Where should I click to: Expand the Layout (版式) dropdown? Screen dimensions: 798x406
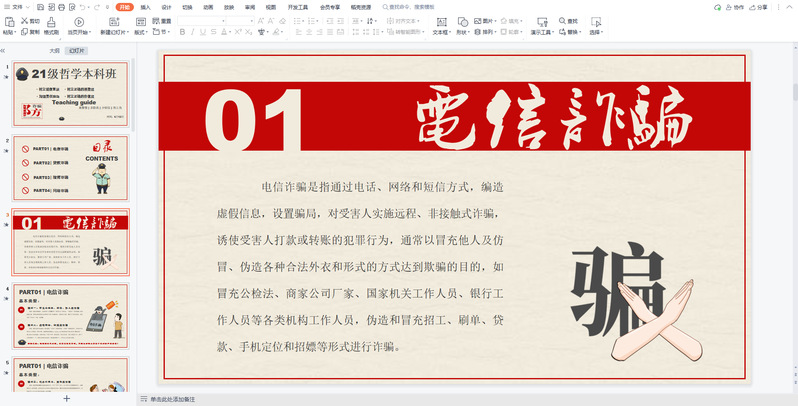[x=140, y=32]
